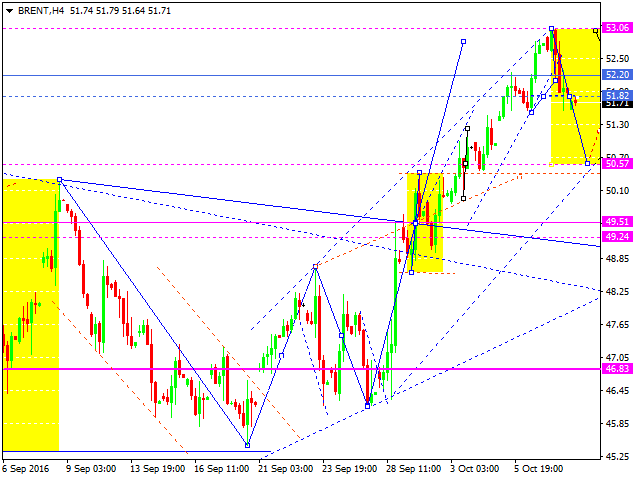
Task: Select the 49.24 magenta price label
Action: 618,237
